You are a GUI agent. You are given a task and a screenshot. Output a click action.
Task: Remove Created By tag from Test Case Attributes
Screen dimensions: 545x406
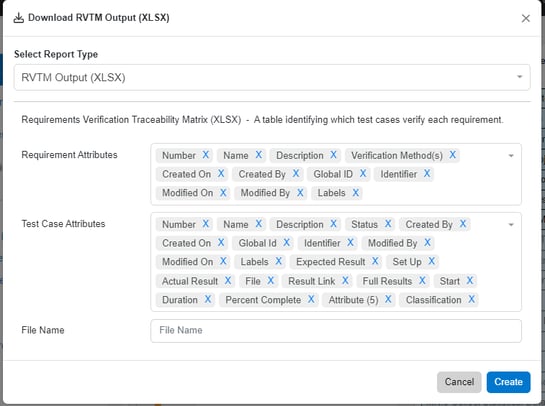[x=463, y=224]
